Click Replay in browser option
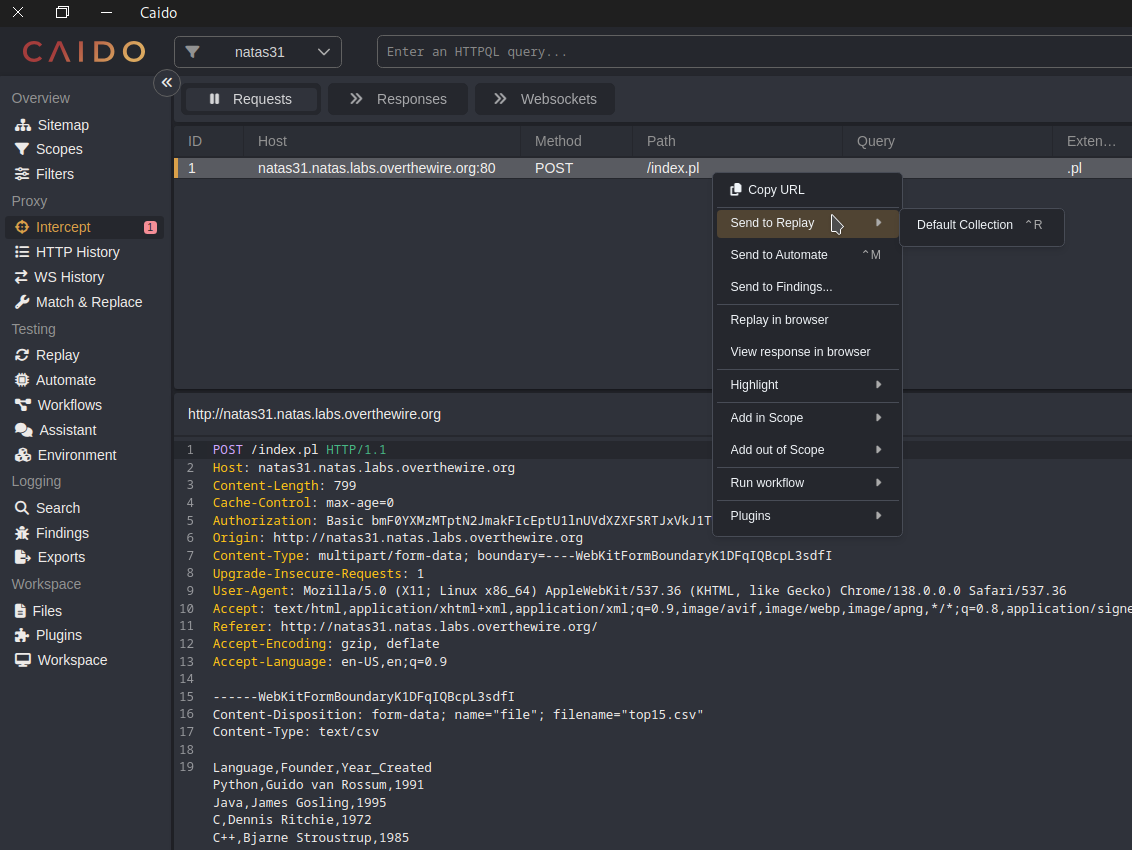This screenshot has height=850, width=1132. pyautogui.click(x=779, y=320)
